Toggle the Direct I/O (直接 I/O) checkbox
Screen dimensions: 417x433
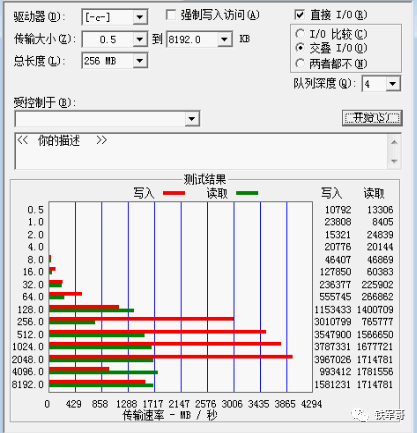[299, 15]
